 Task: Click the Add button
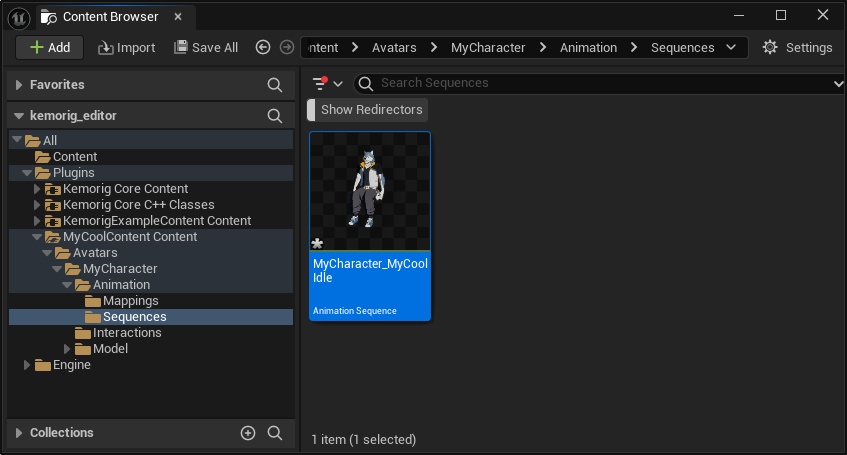click(x=49, y=47)
